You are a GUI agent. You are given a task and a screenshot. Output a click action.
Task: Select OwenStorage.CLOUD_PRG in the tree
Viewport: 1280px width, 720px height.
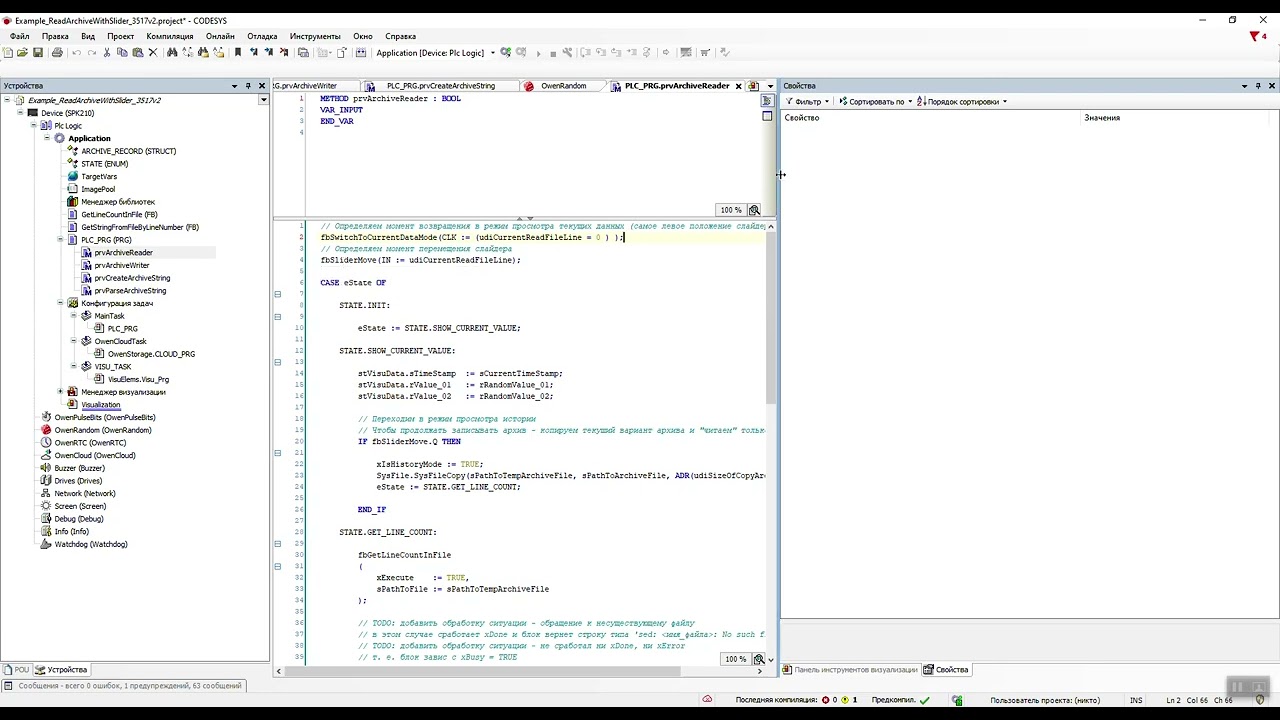coord(151,354)
